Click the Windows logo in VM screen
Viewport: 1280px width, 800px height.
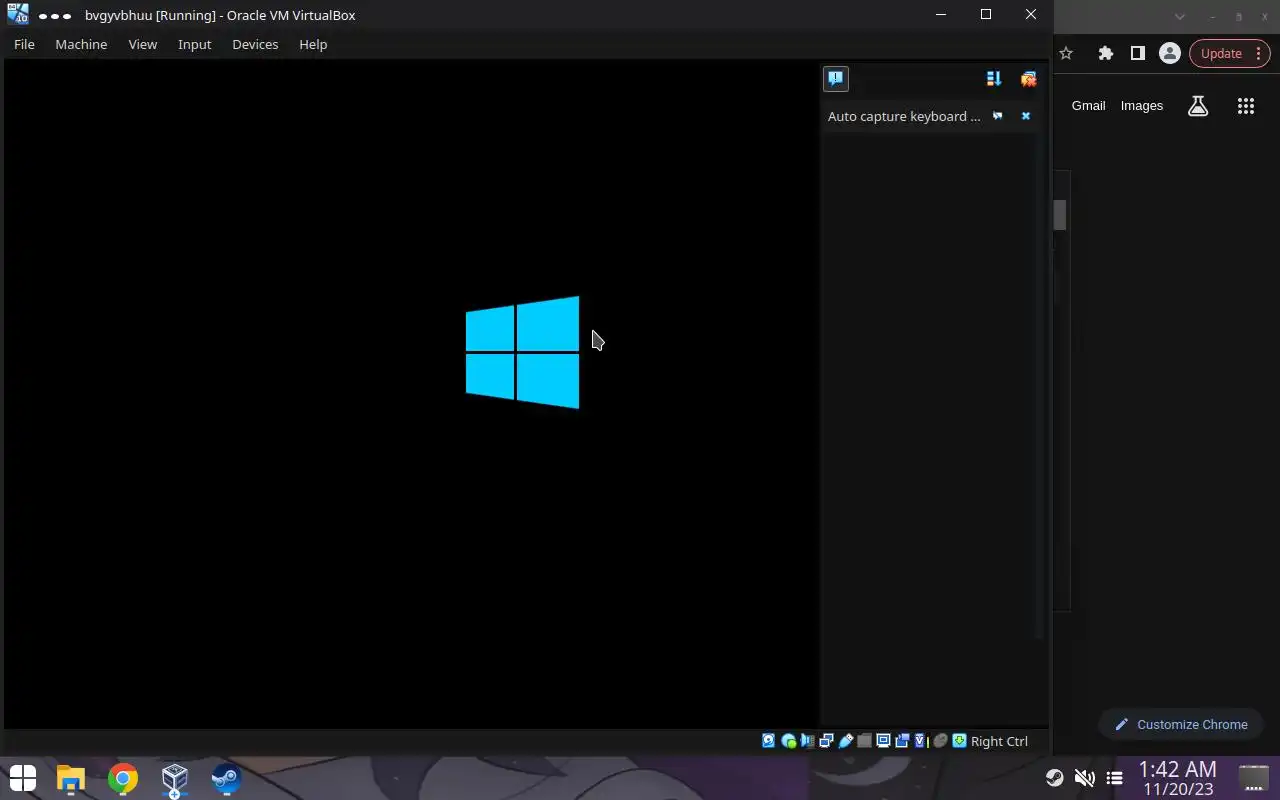522,352
